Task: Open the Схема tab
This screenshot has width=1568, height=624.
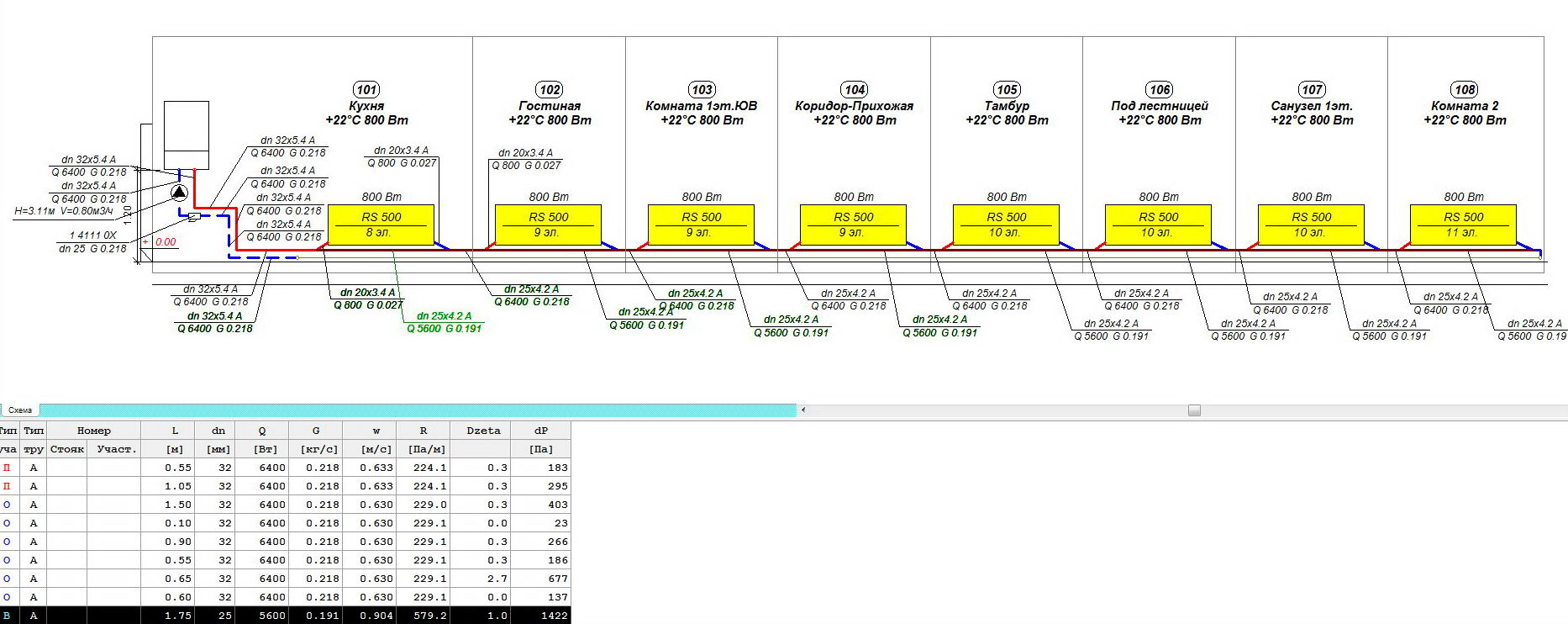Action: tap(20, 410)
